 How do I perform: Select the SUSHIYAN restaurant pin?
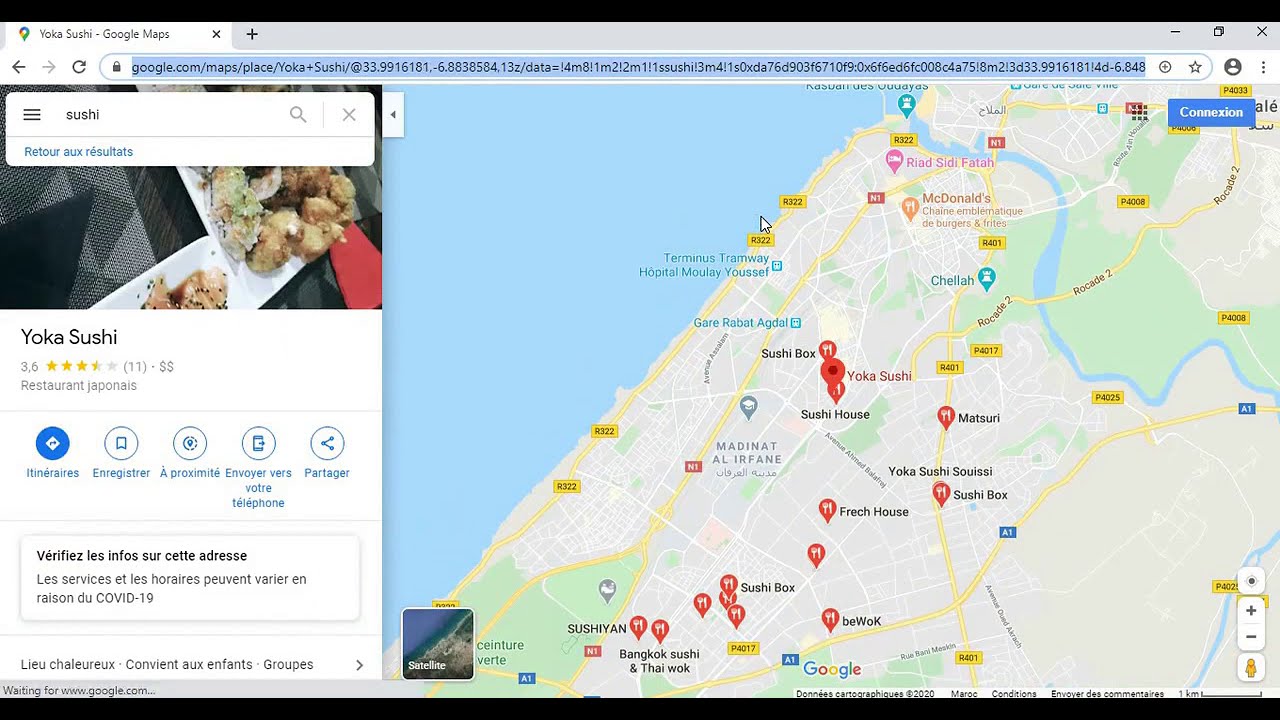(638, 627)
